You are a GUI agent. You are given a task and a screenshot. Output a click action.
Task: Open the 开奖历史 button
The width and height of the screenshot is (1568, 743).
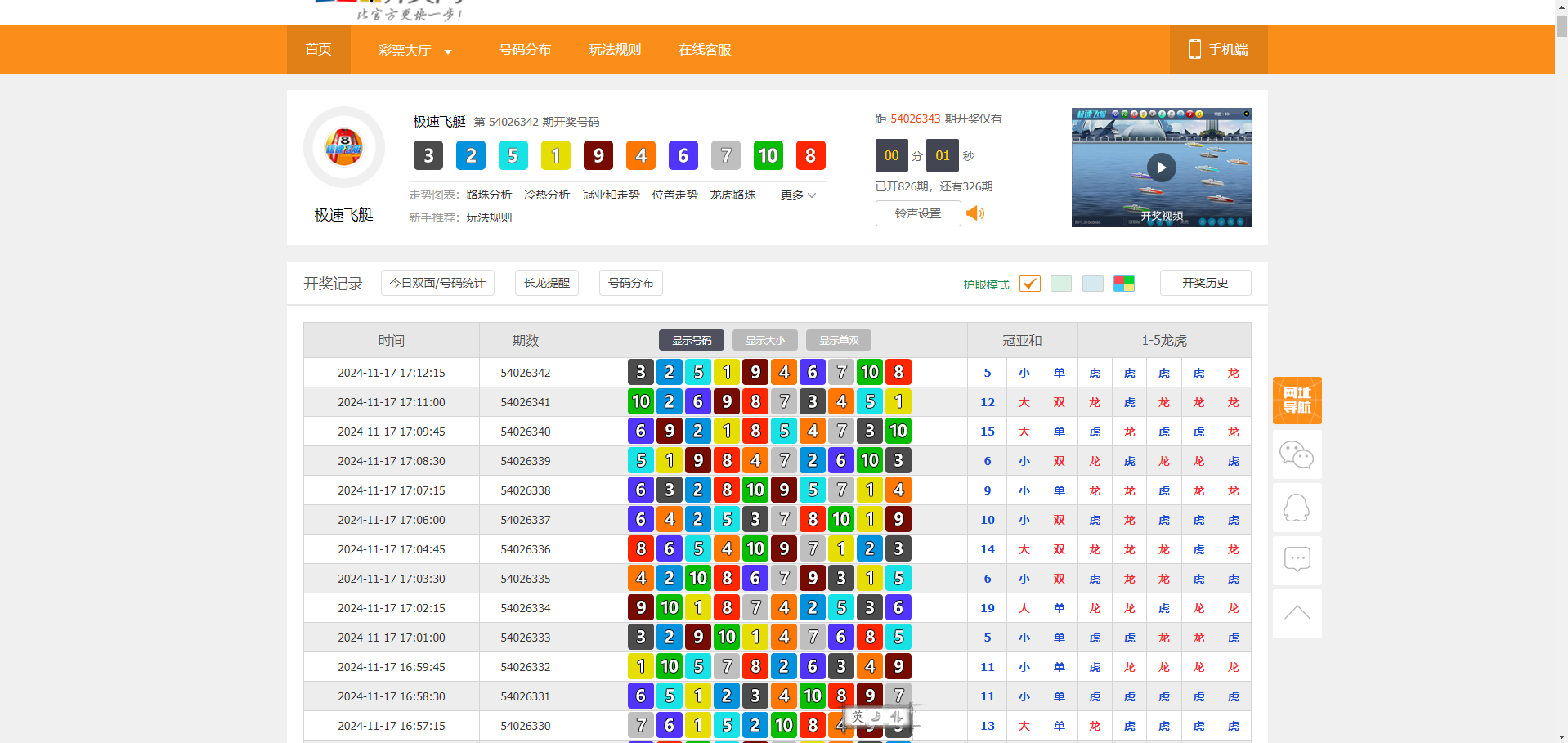(x=1205, y=283)
